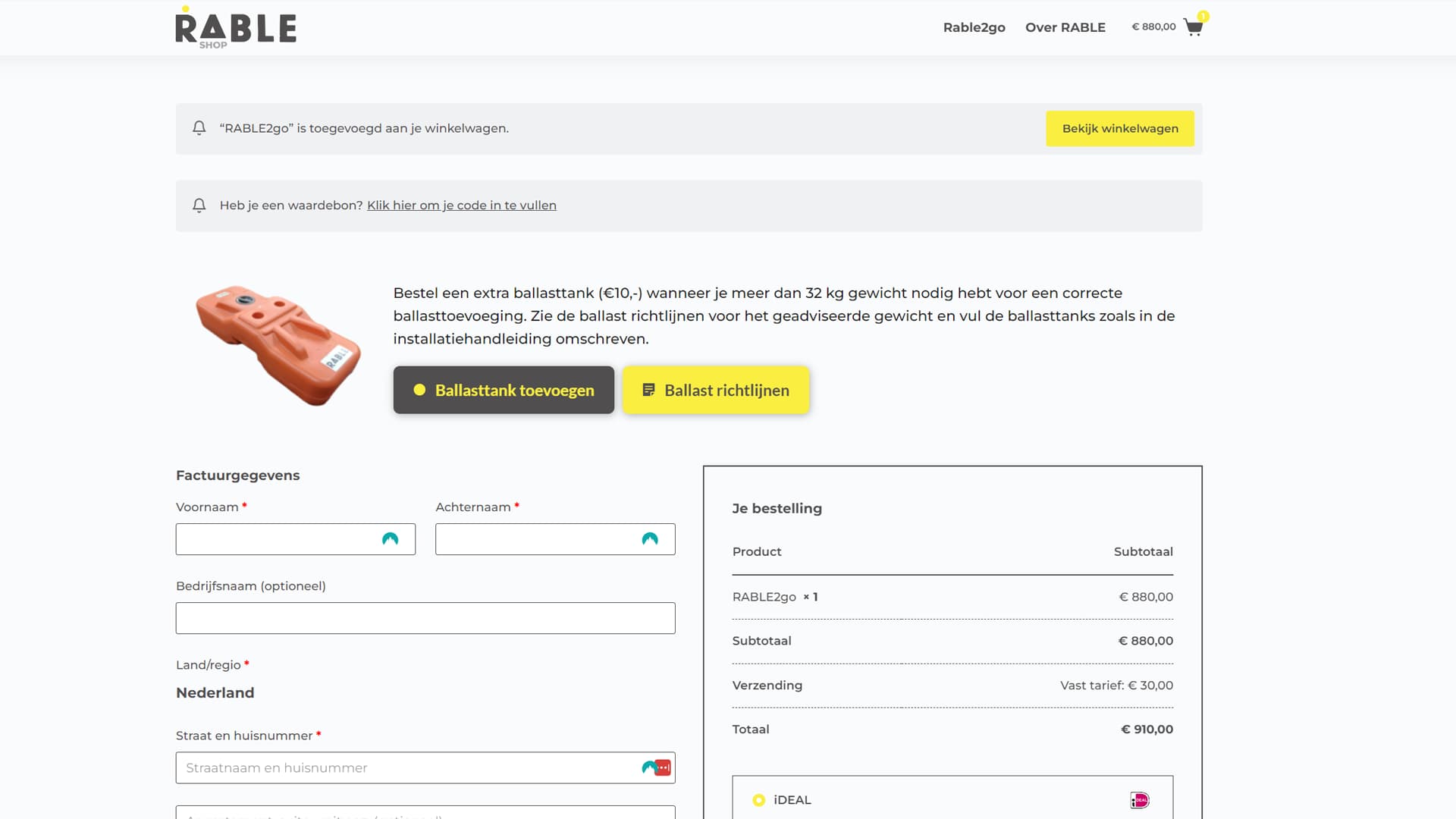Add a ballast tank with Ballasttank toevoegen
Image resolution: width=1456 pixels, height=819 pixels.
click(504, 390)
